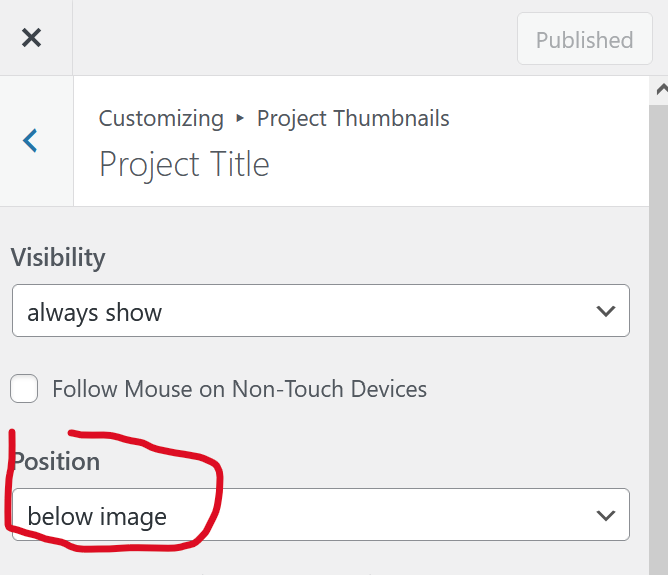This screenshot has height=575, width=668.
Task: Click the scrollbar up arrow
Action: tap(660, 90)
